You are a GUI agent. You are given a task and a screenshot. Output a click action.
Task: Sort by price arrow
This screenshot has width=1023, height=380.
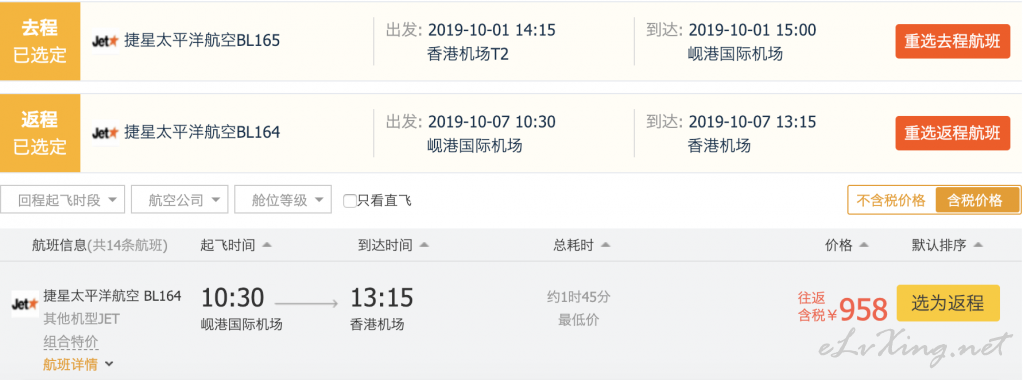[x=864, y=245]
